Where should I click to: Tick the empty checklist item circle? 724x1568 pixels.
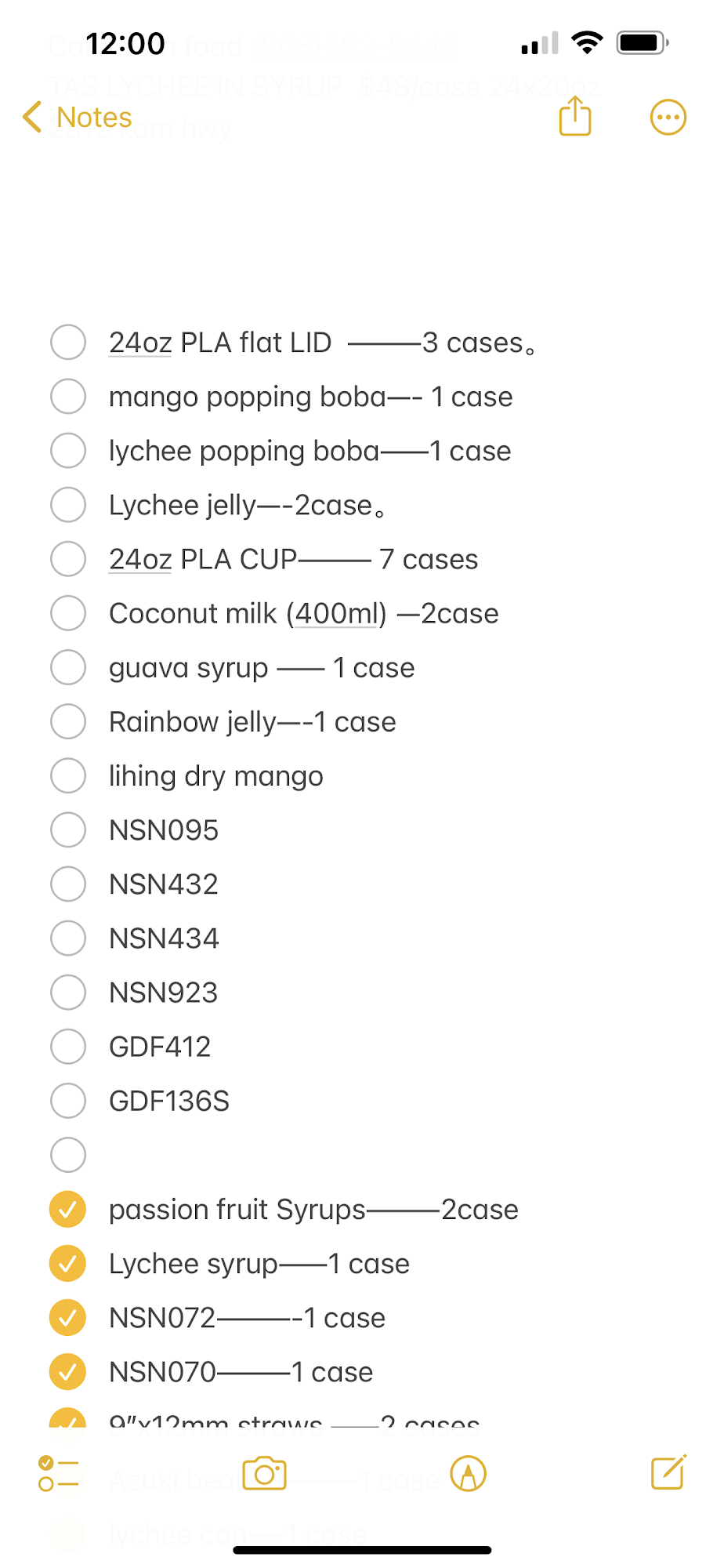pos(68,1155)
